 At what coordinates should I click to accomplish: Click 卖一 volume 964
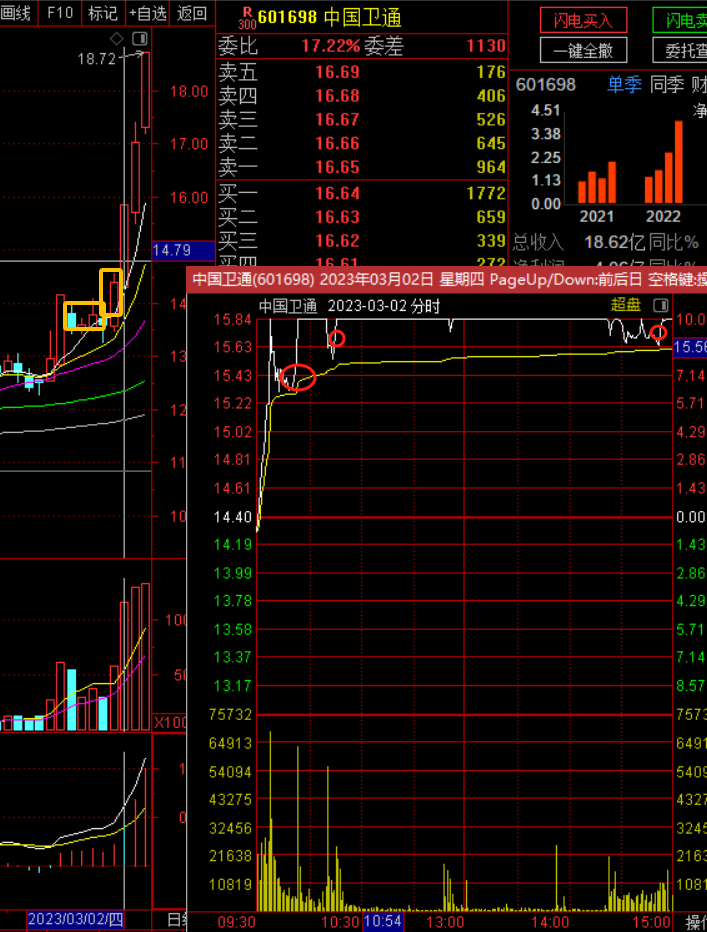click(x=491, y=167)
